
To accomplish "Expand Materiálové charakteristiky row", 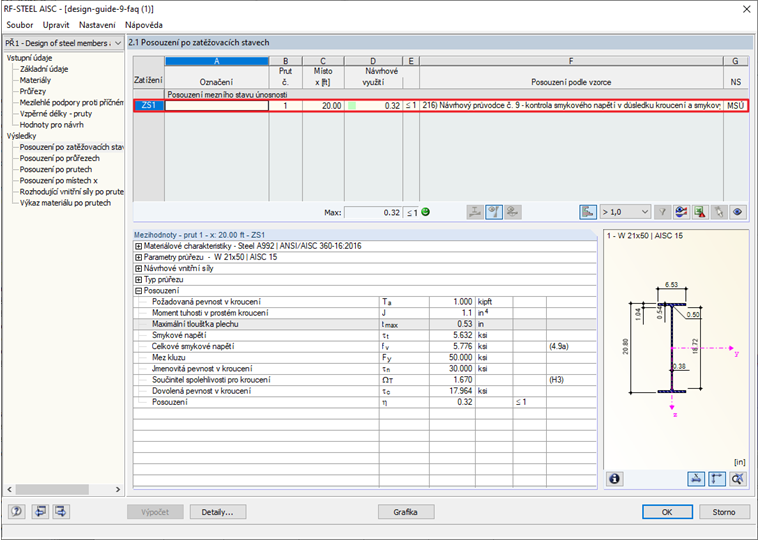I will click(139, 246).
